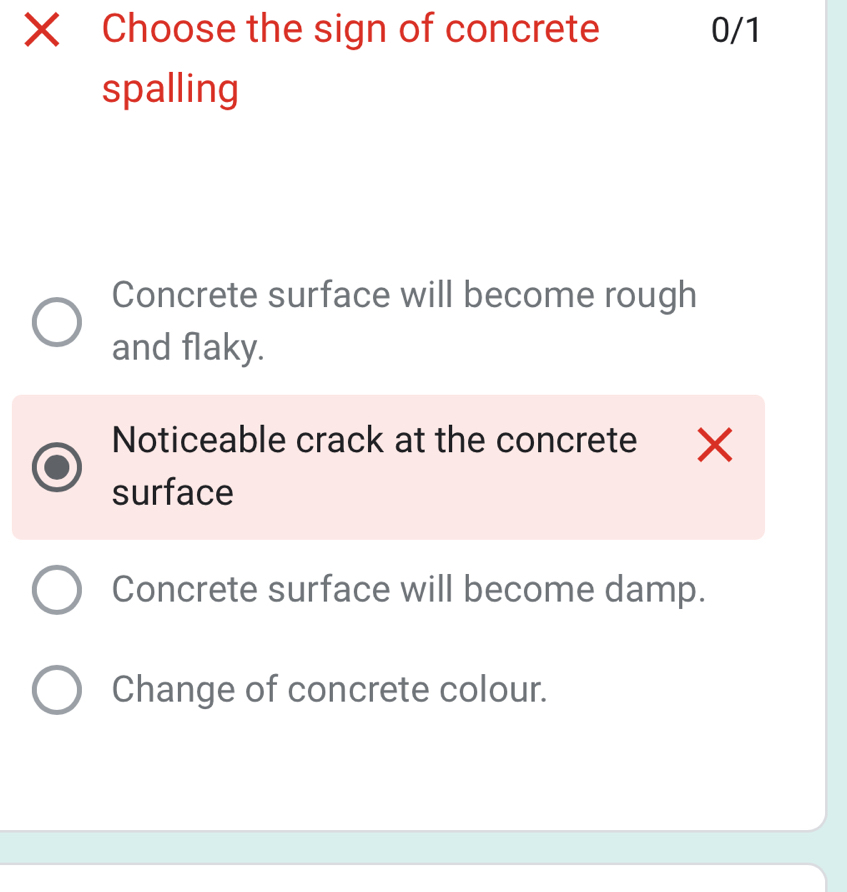847x892 pixels.
Task: Click the 'and flaky.' line of the first option
Action: (x=188, y=348)
